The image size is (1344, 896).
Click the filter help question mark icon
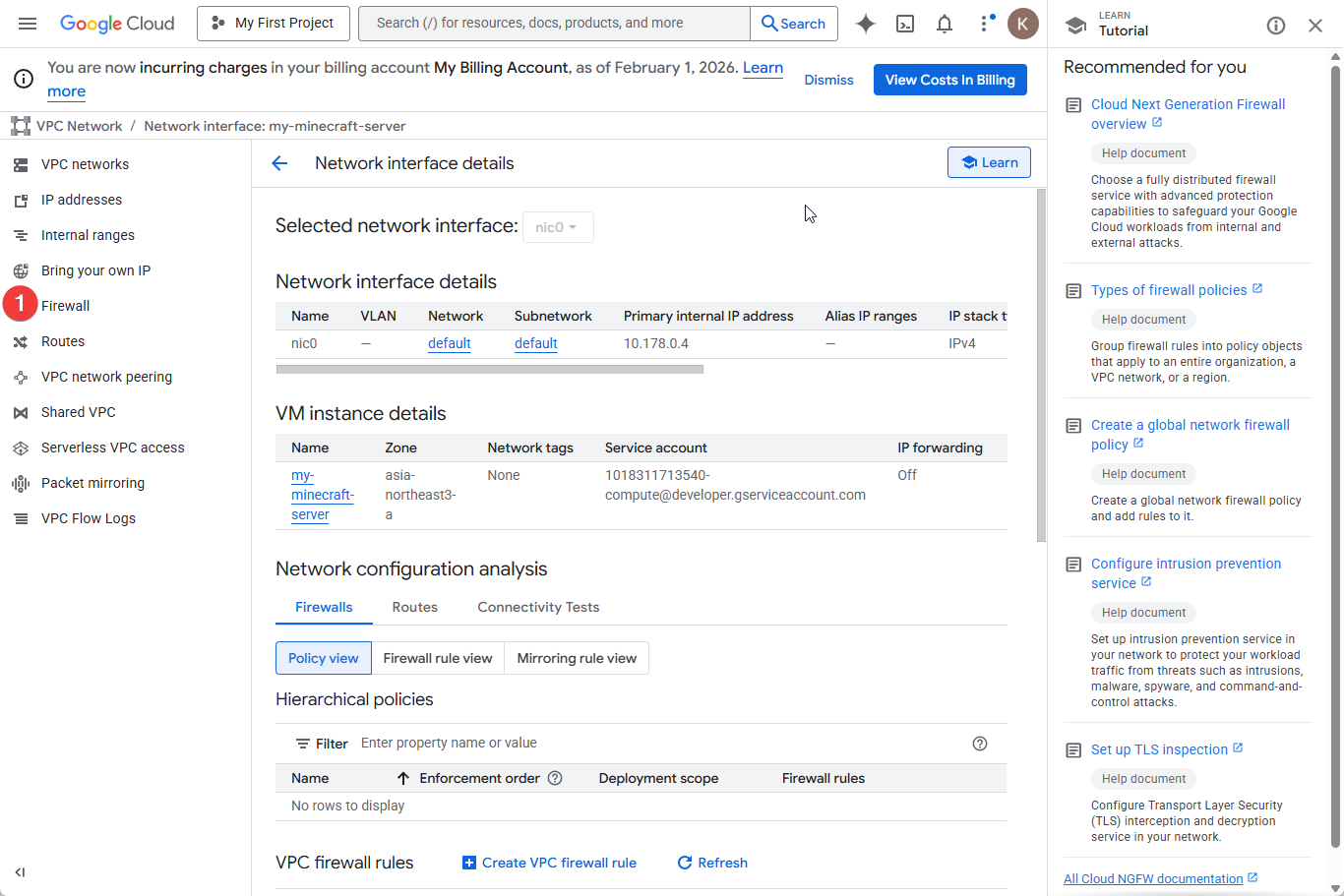click(x=980, y=744)
